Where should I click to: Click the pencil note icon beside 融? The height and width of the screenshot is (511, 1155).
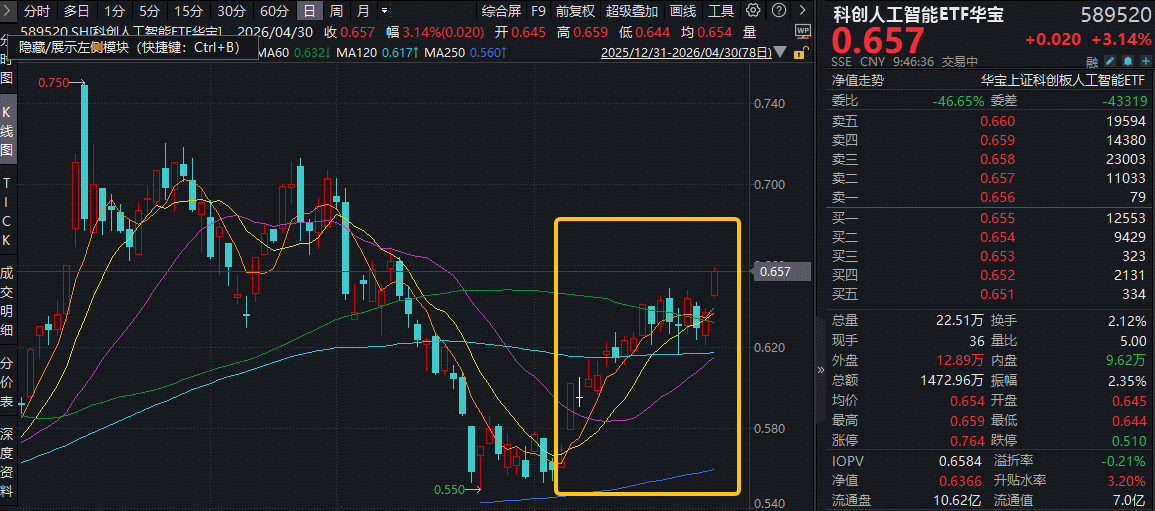click(x=1109, y=61)
